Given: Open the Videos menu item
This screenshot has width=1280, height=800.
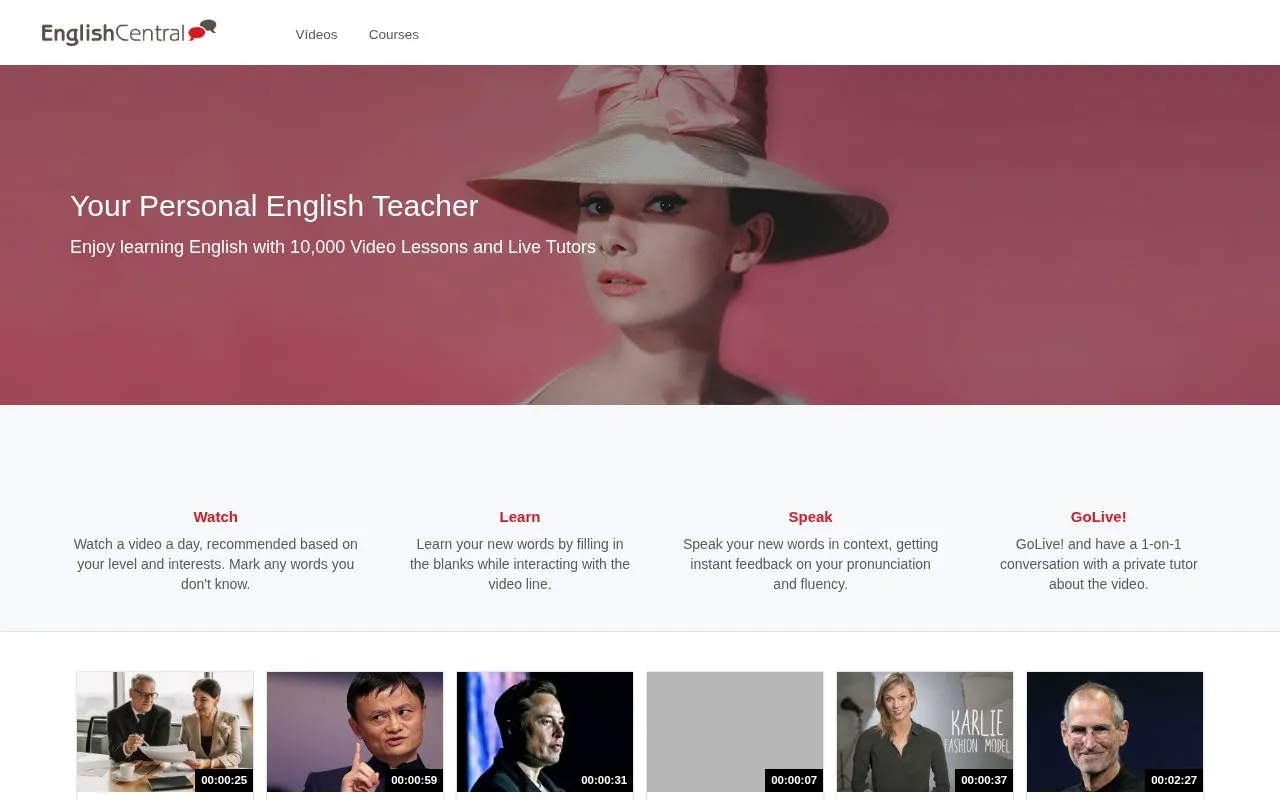Looking at the screenshot, I should pos(316,34).
